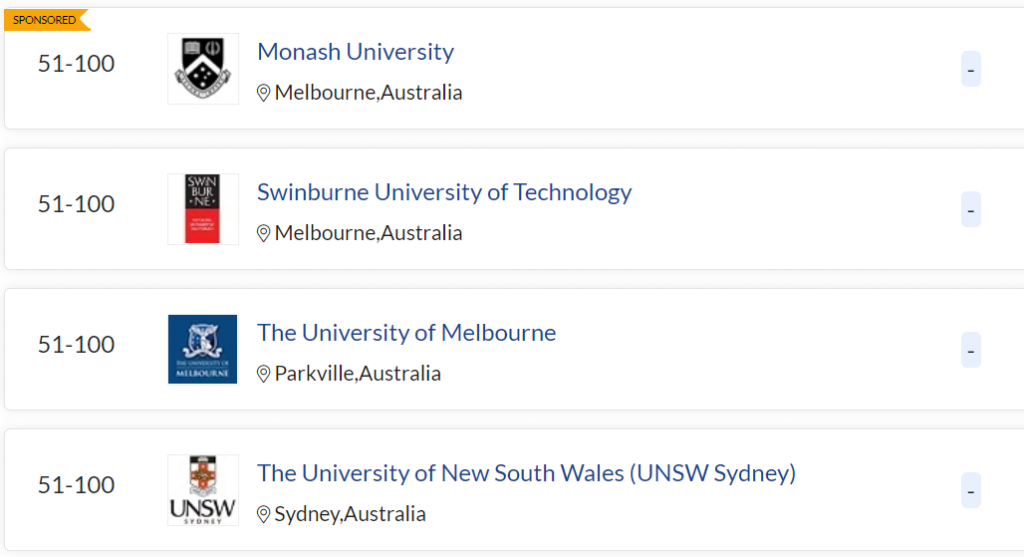The width and height of the screenshot is (1024, 557).
Task: Click the orange SPONSORED badge
Action: click(45, 20)
